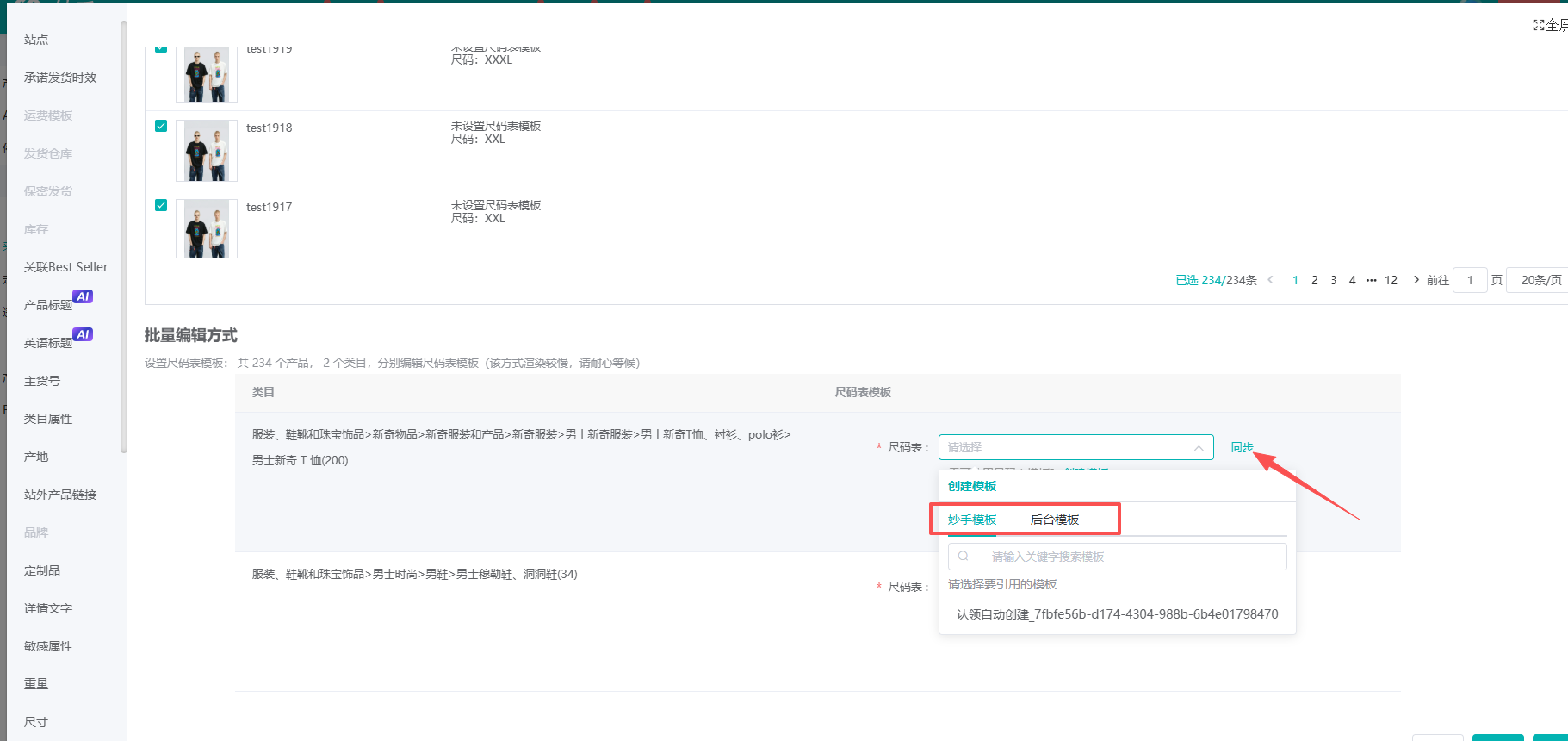Click the fullscreen icon at top right

coord(1538,25)
